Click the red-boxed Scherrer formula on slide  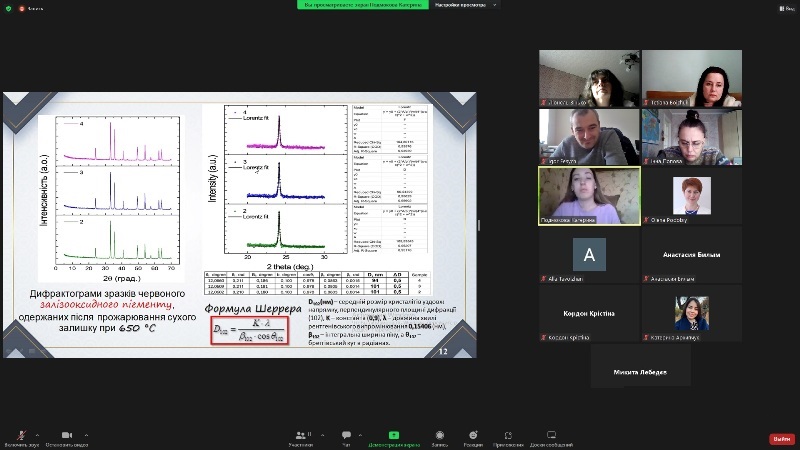click(x=249, y=331)
